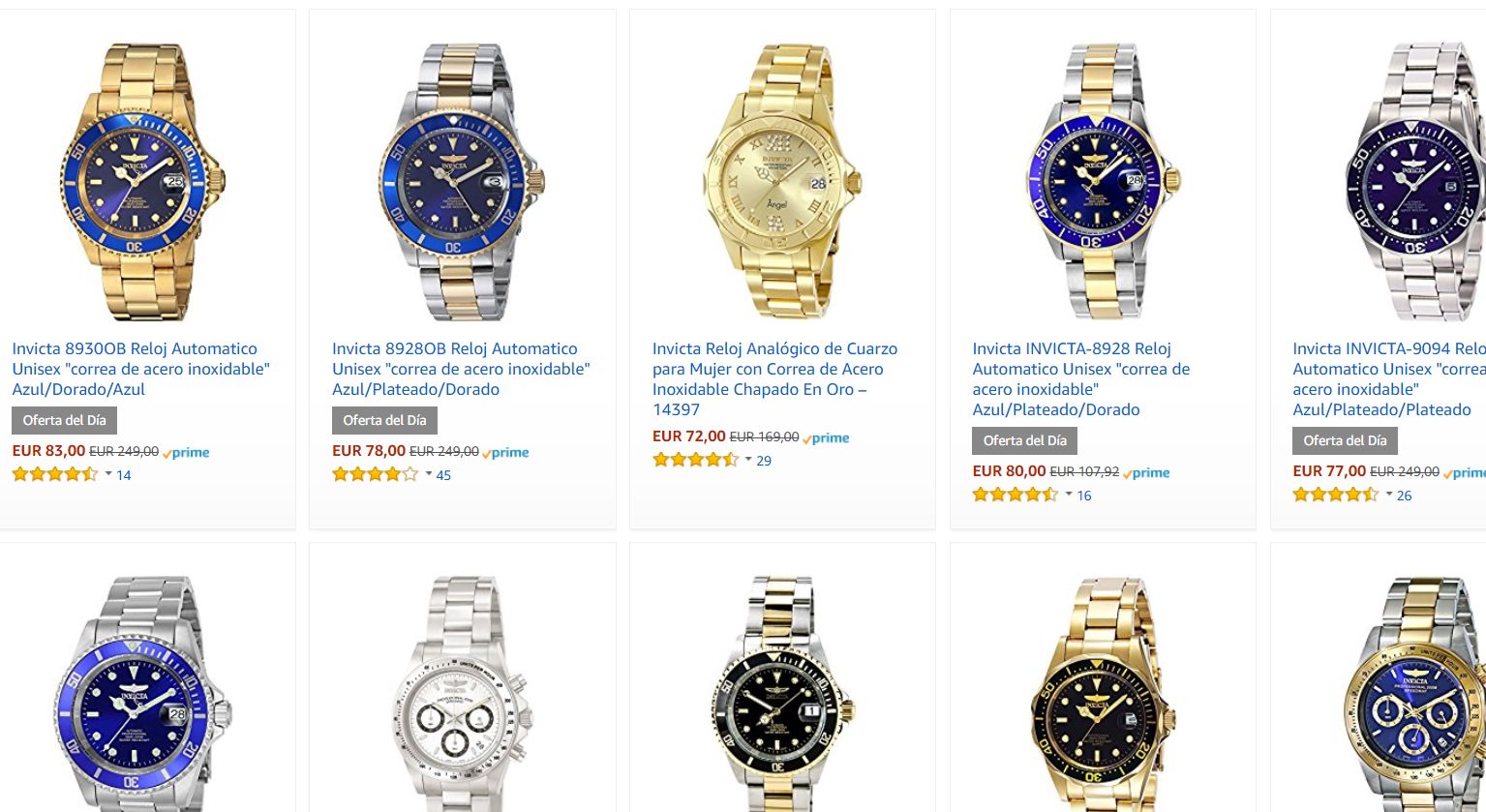Viewport: 1486px width, 812px height.
Task: Click the EUR 80,00 price
Action: 1009,471
